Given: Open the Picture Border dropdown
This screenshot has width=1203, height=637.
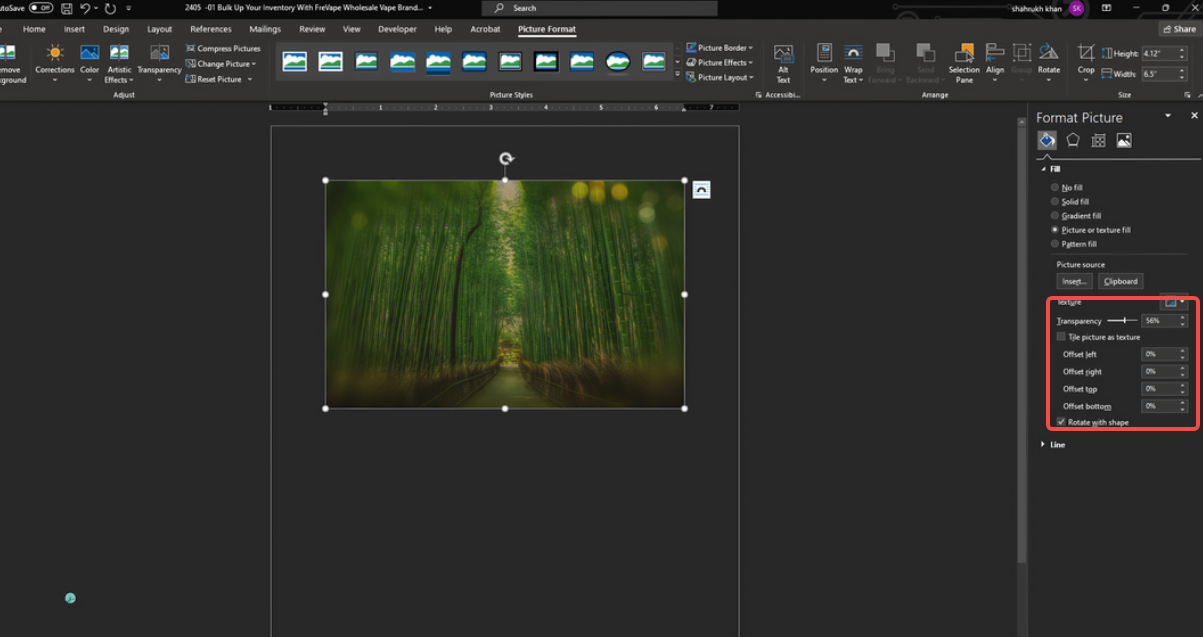Looking at the screenshot, I should click(720, 48).
